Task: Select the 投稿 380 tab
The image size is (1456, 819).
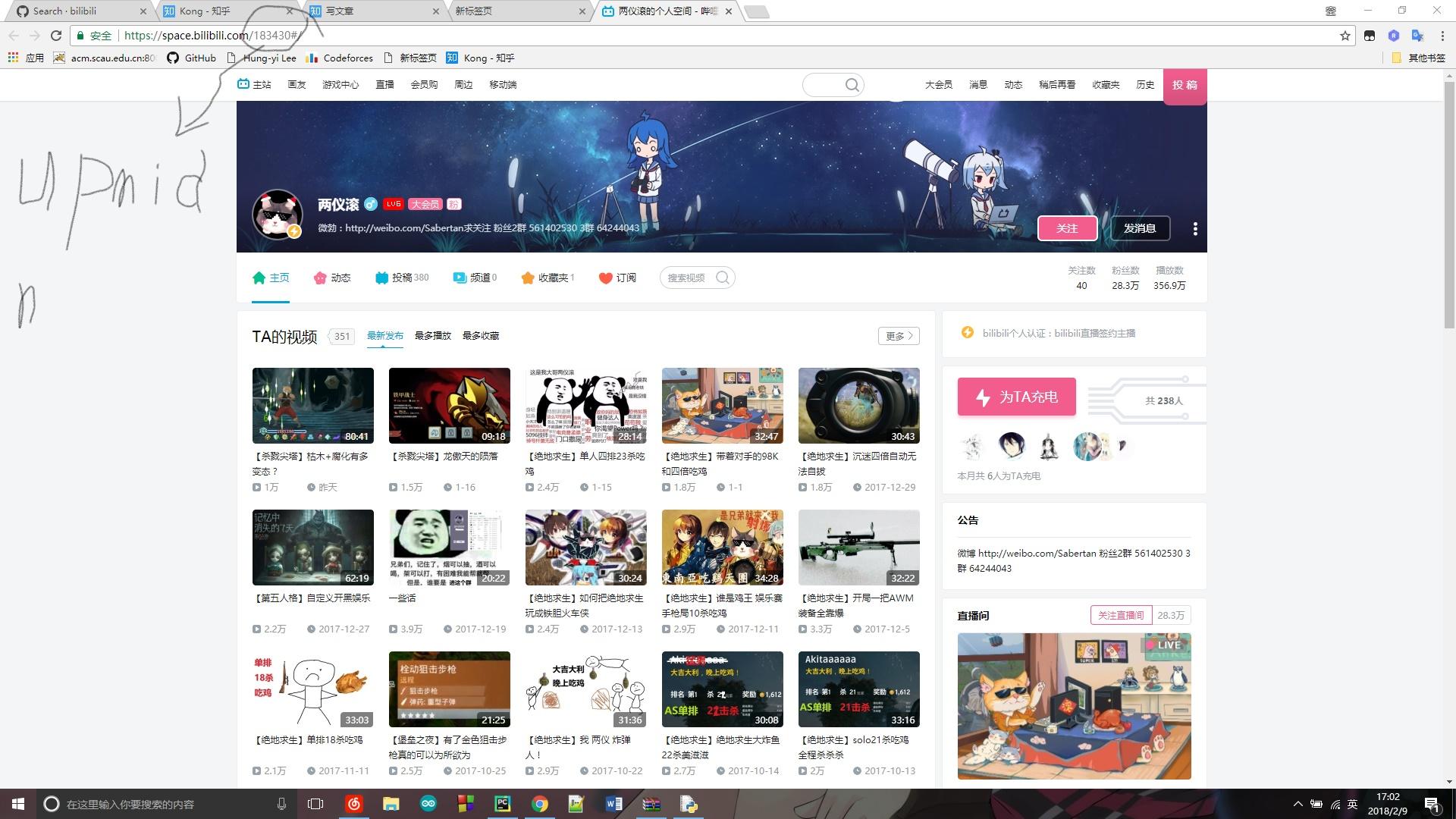Action: coord(402,278)
